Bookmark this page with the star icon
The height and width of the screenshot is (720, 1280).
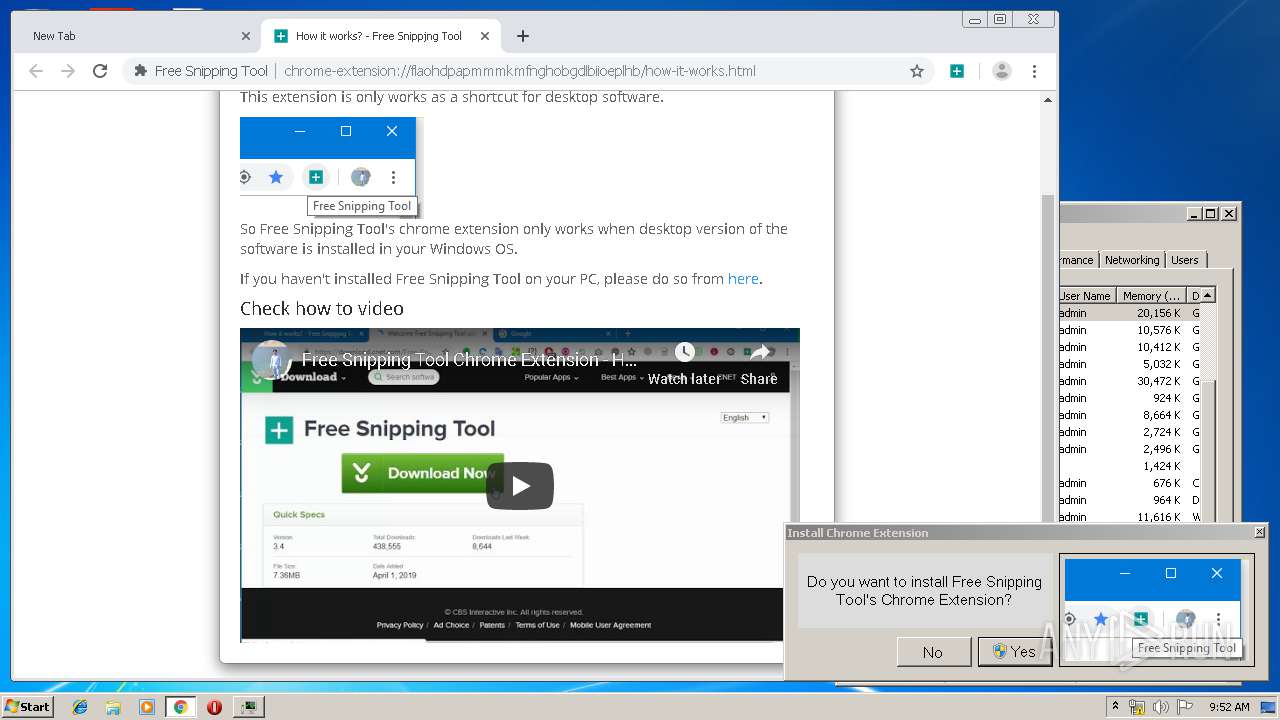(916, 71)
